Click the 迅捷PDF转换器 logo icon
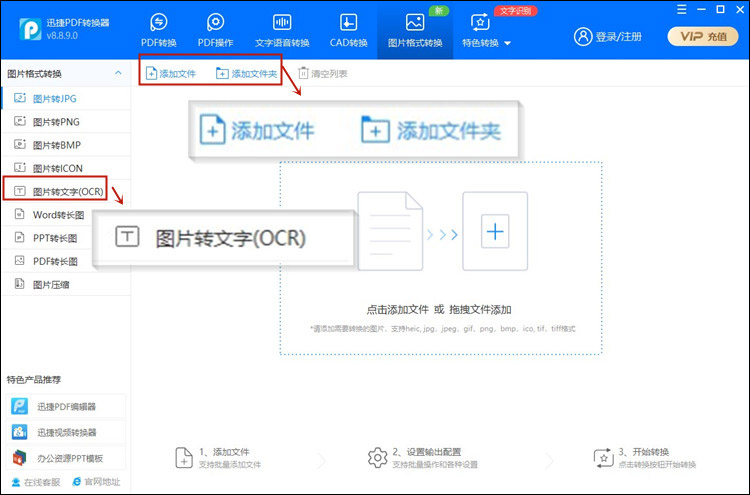The height and width of the screenshot is (495, 750). [x=30, y=29]
